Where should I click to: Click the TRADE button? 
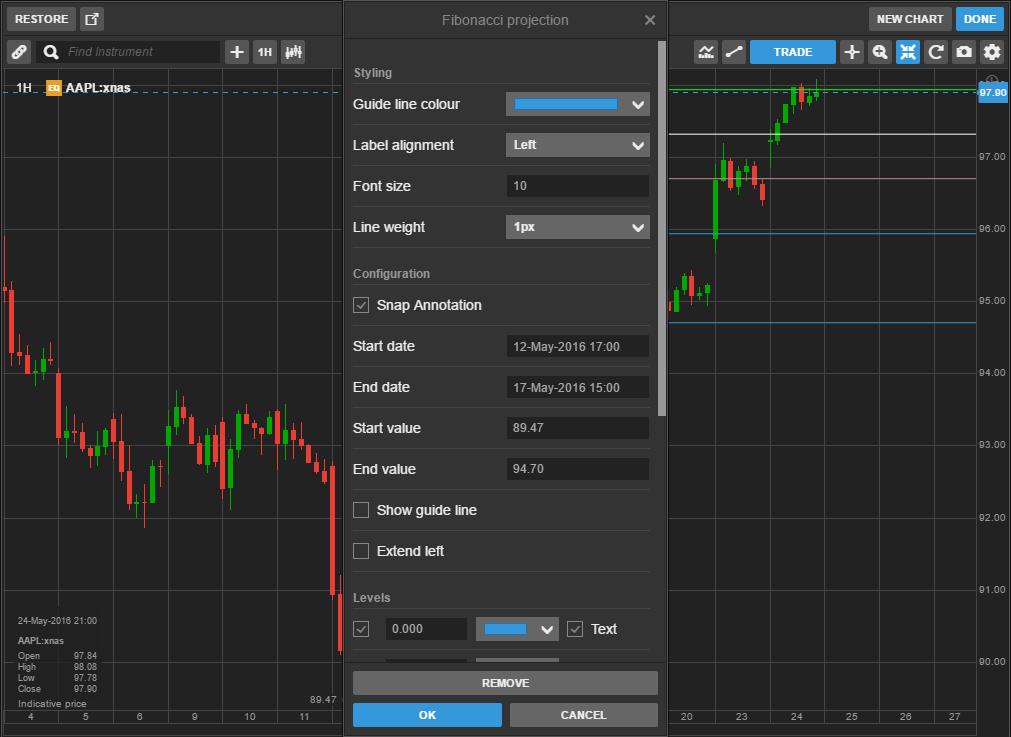tap(792, 52)
